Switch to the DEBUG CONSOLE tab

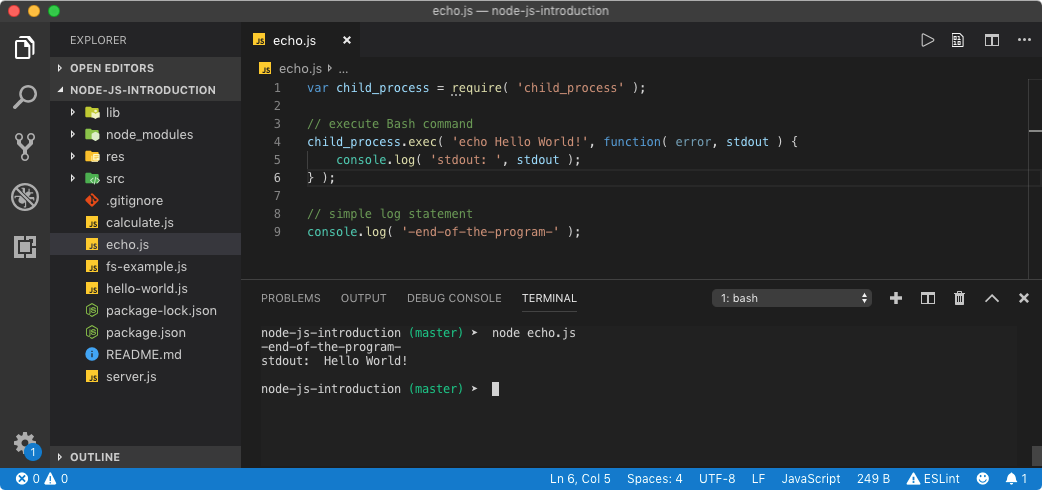pos(454,299)
